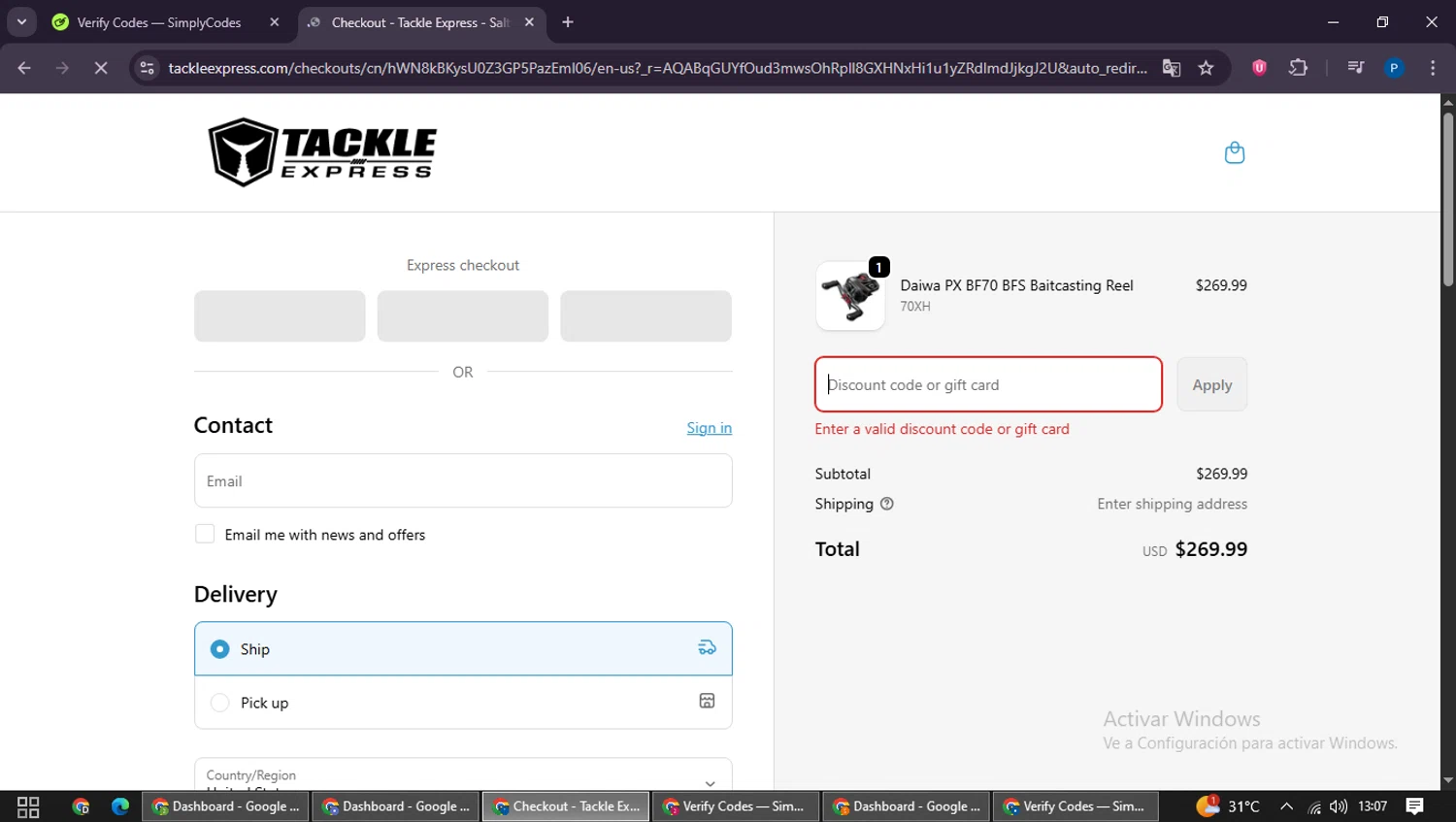The image size is (1456, 822).
Task: Click the Daiwa PX BF70 reel thumbnail
Action: 850,296
